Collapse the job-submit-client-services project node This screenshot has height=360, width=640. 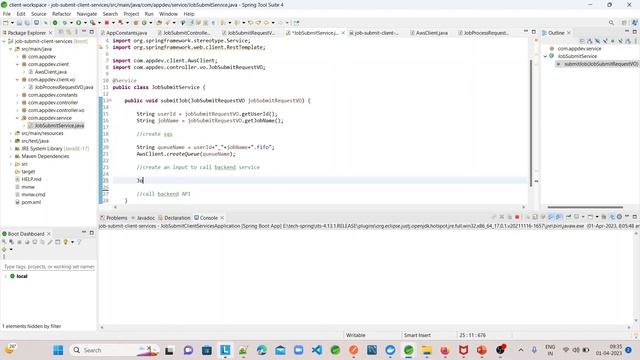point(4,41)
